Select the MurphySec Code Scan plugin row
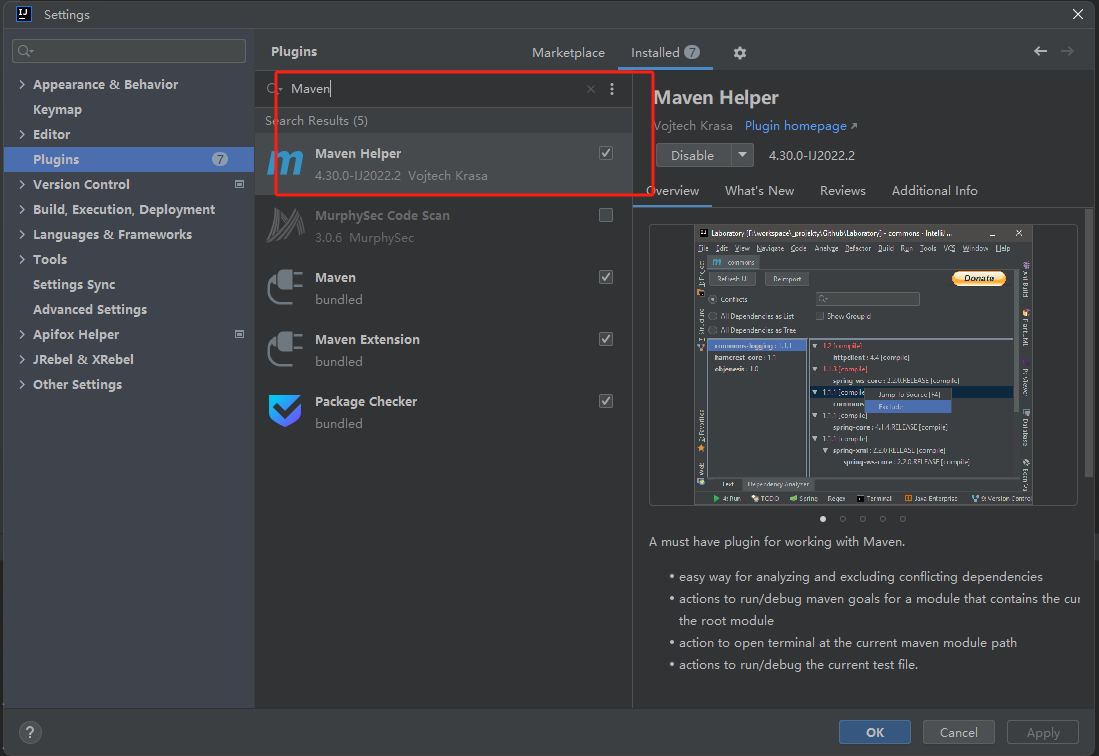The width and height of the screenshot is (1099, 756). coord(444,226)
